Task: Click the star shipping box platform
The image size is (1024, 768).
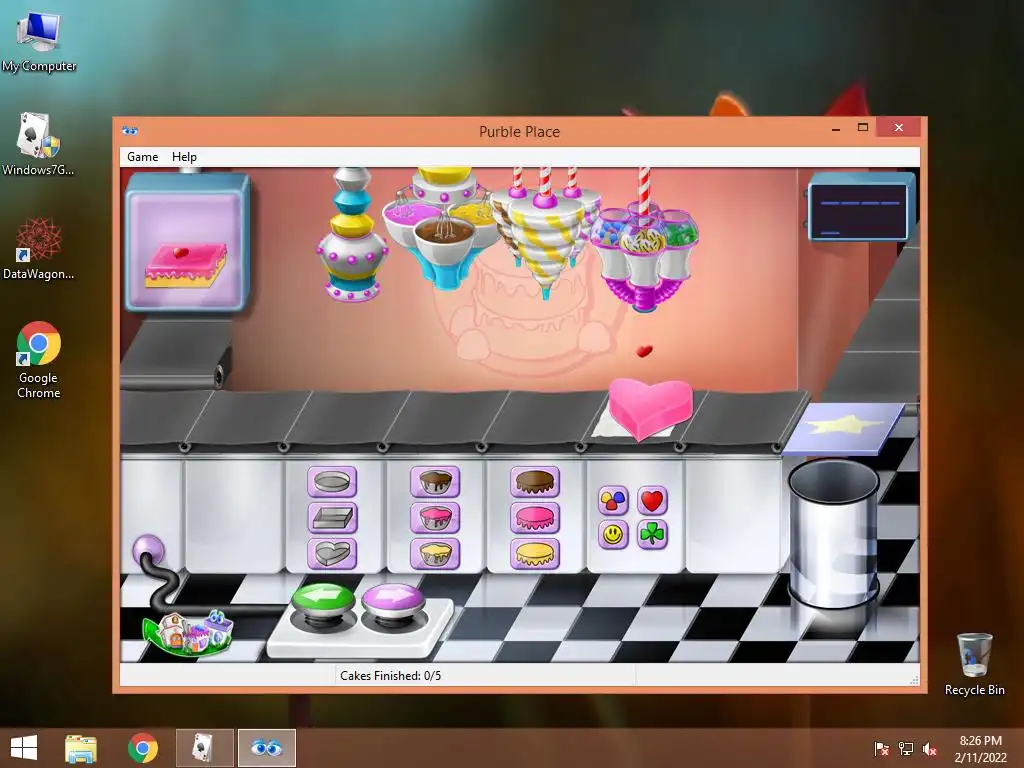Action: [842, 428]
